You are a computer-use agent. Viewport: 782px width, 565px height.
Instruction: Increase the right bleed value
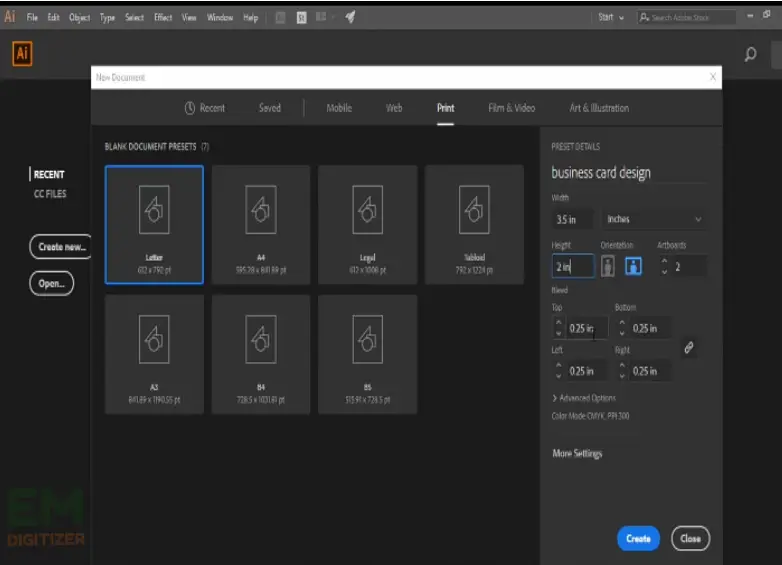coord(622,365)
